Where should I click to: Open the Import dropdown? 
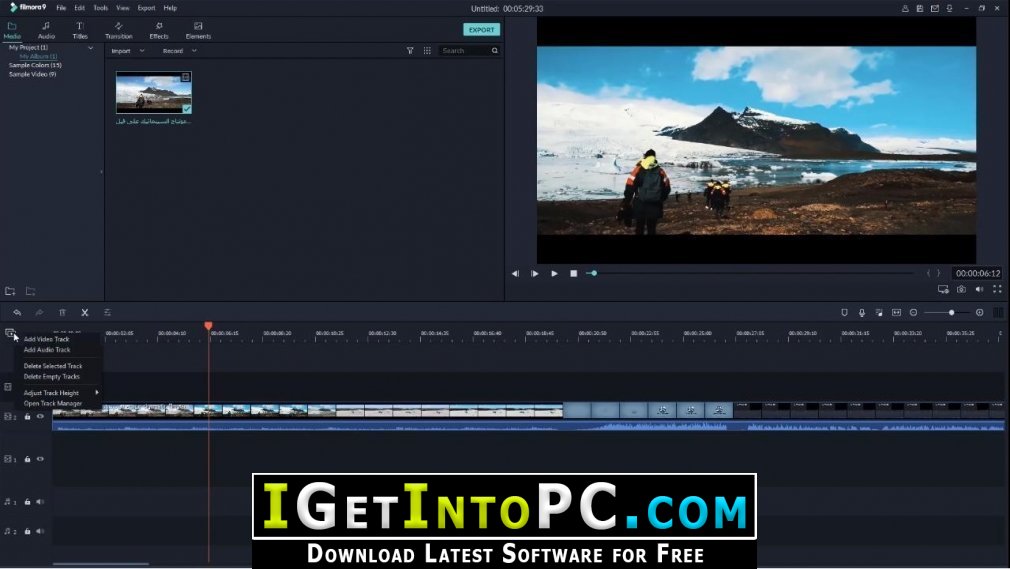pyautogui.click(x=128, y=51)
